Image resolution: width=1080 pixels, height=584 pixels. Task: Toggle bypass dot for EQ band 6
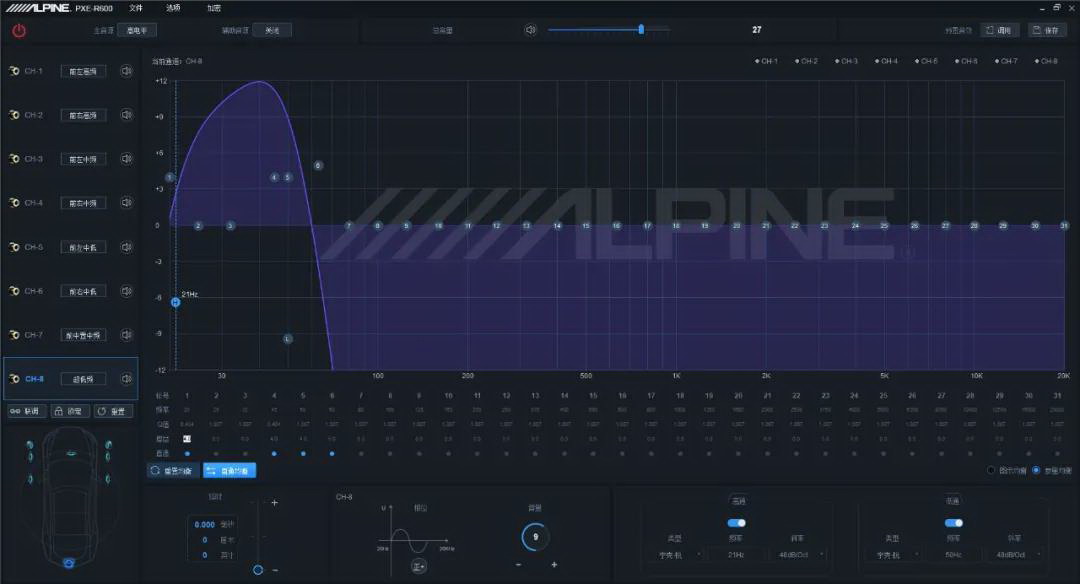[x=332, y=454]
